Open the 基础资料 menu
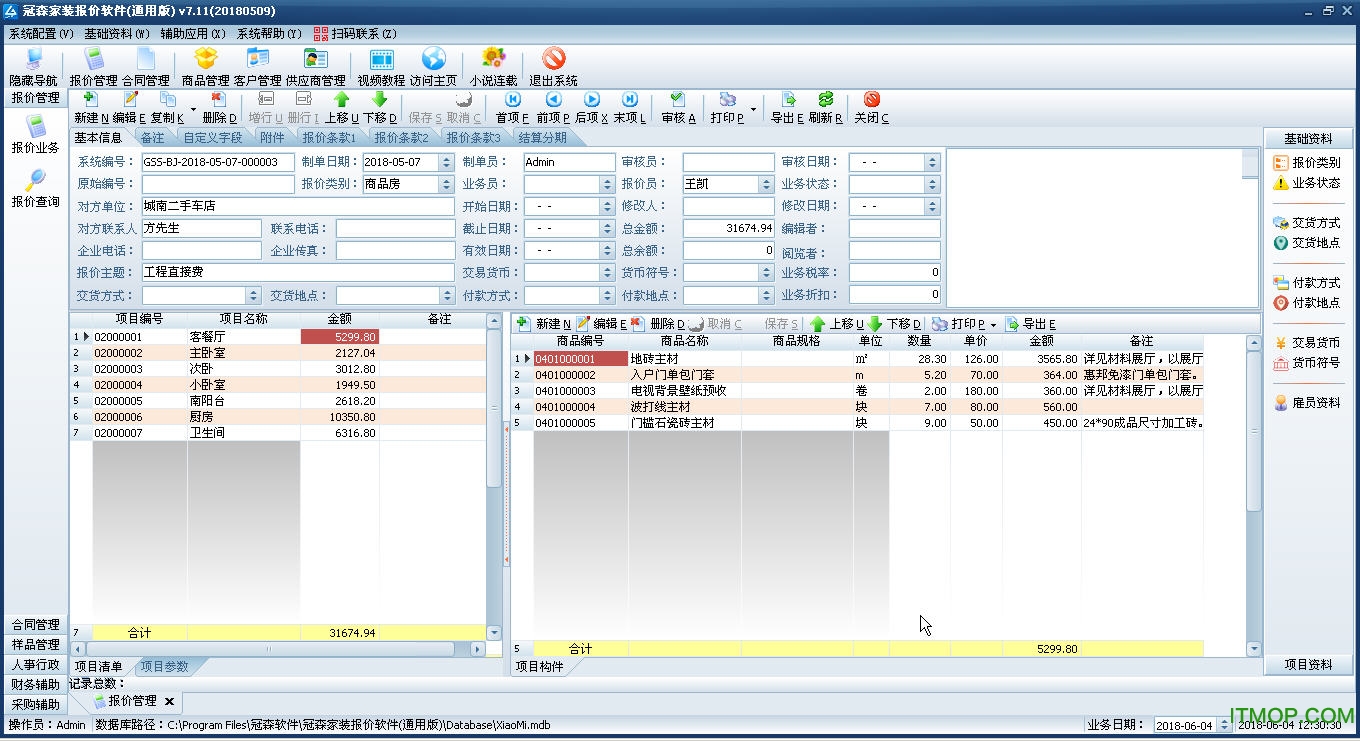The height and width of the screenshot is (741, 1360). (116, 33)
